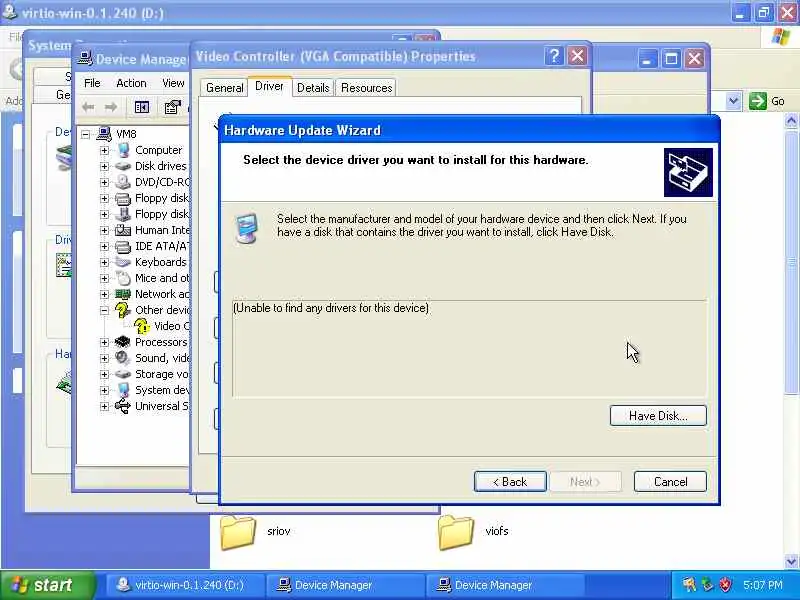Expand the Computer node
Viewport: 800px width, 600px height.
point(104,151)
